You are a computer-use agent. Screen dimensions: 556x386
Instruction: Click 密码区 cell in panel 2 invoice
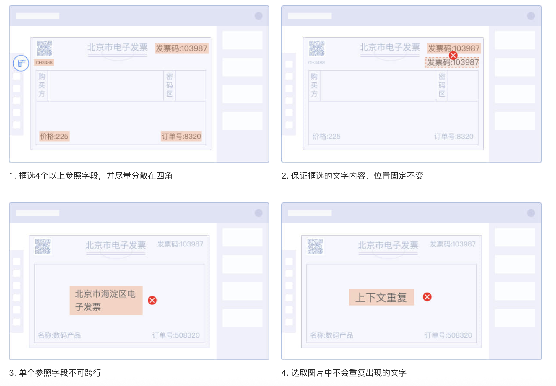(x=442, y=85)
